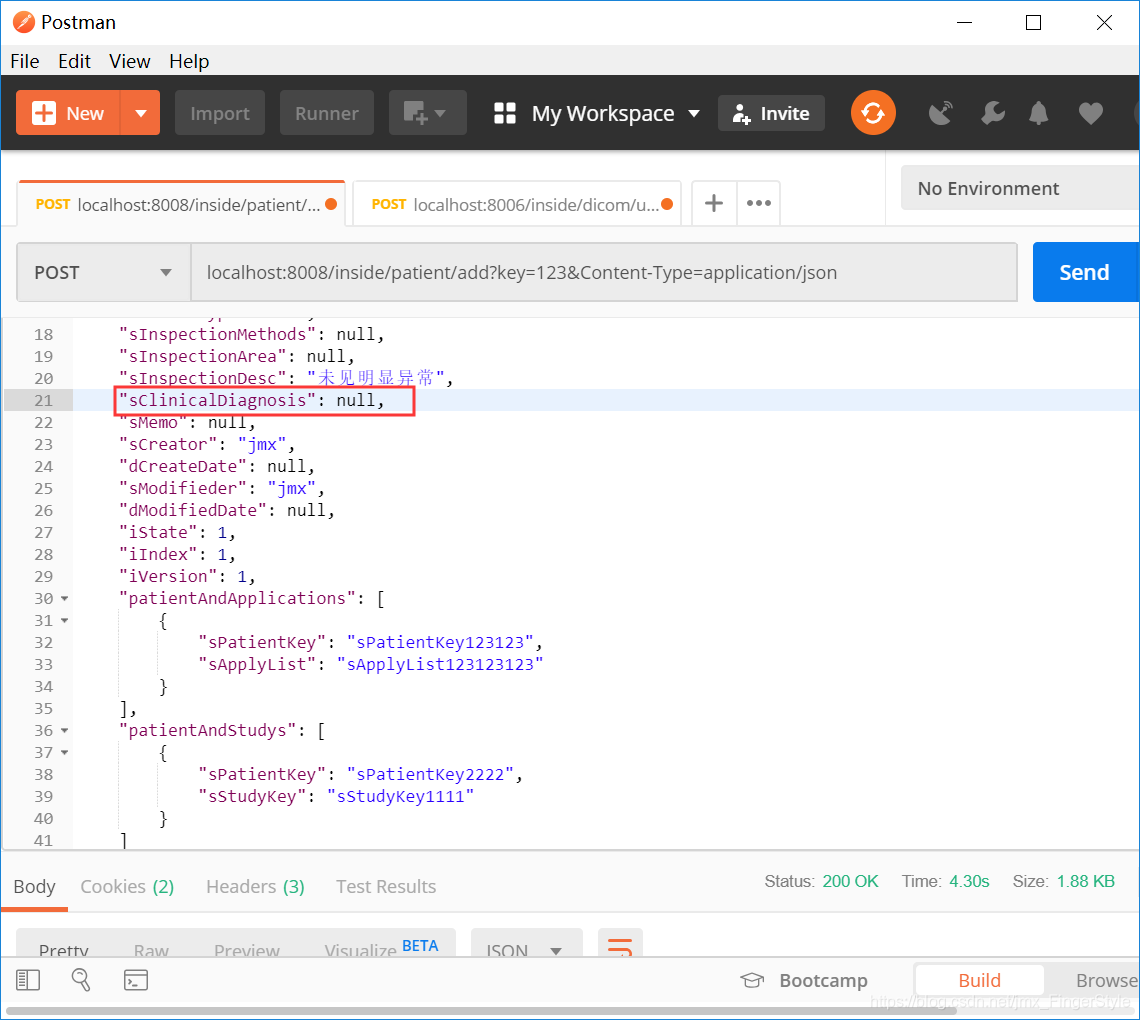
Task: Select the Browse mode
Action: [x=1107, y=980]
